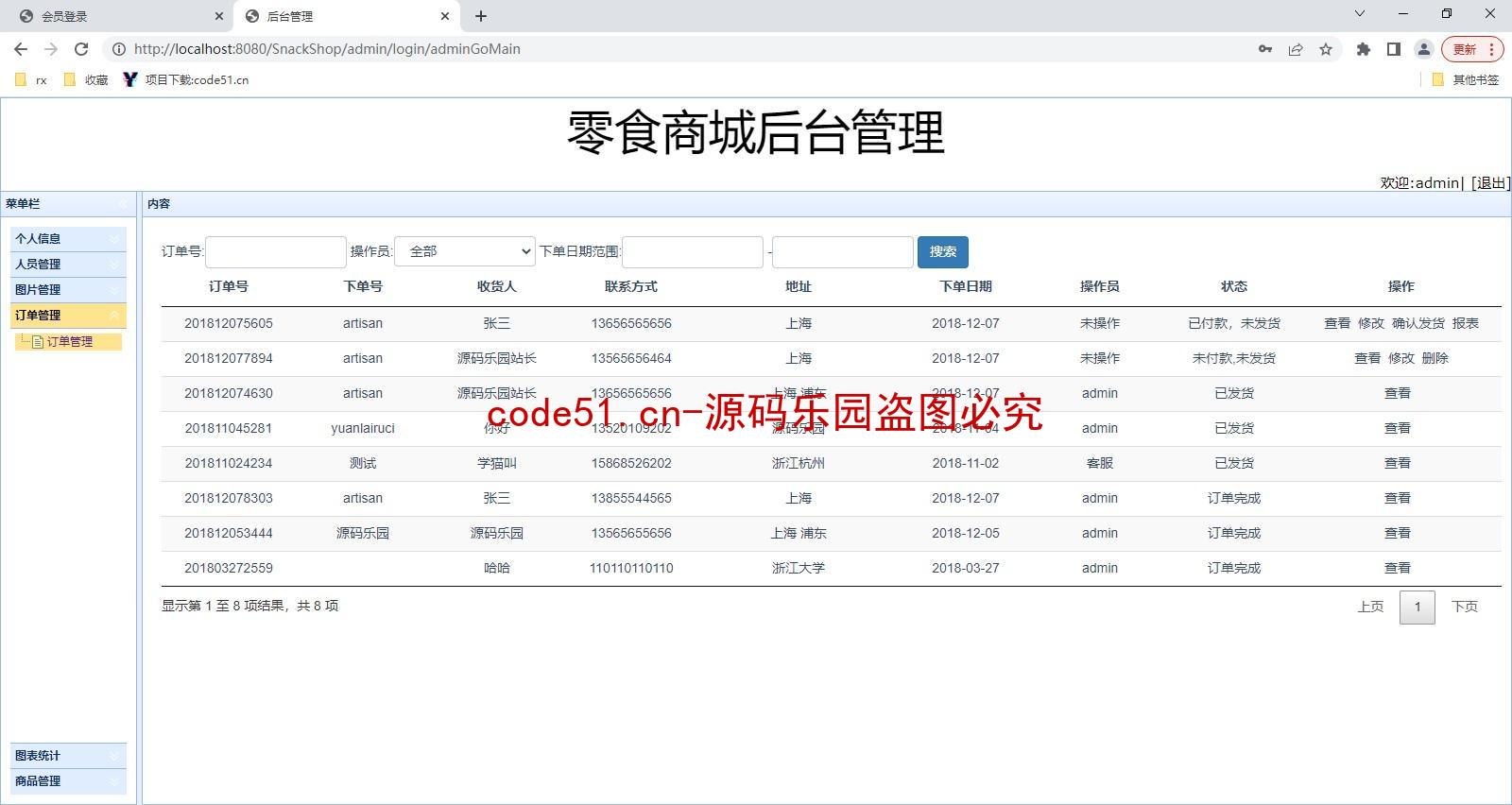Collapse 订单管理 menu section
1512x805 pixels.
[x=68, y=316]
